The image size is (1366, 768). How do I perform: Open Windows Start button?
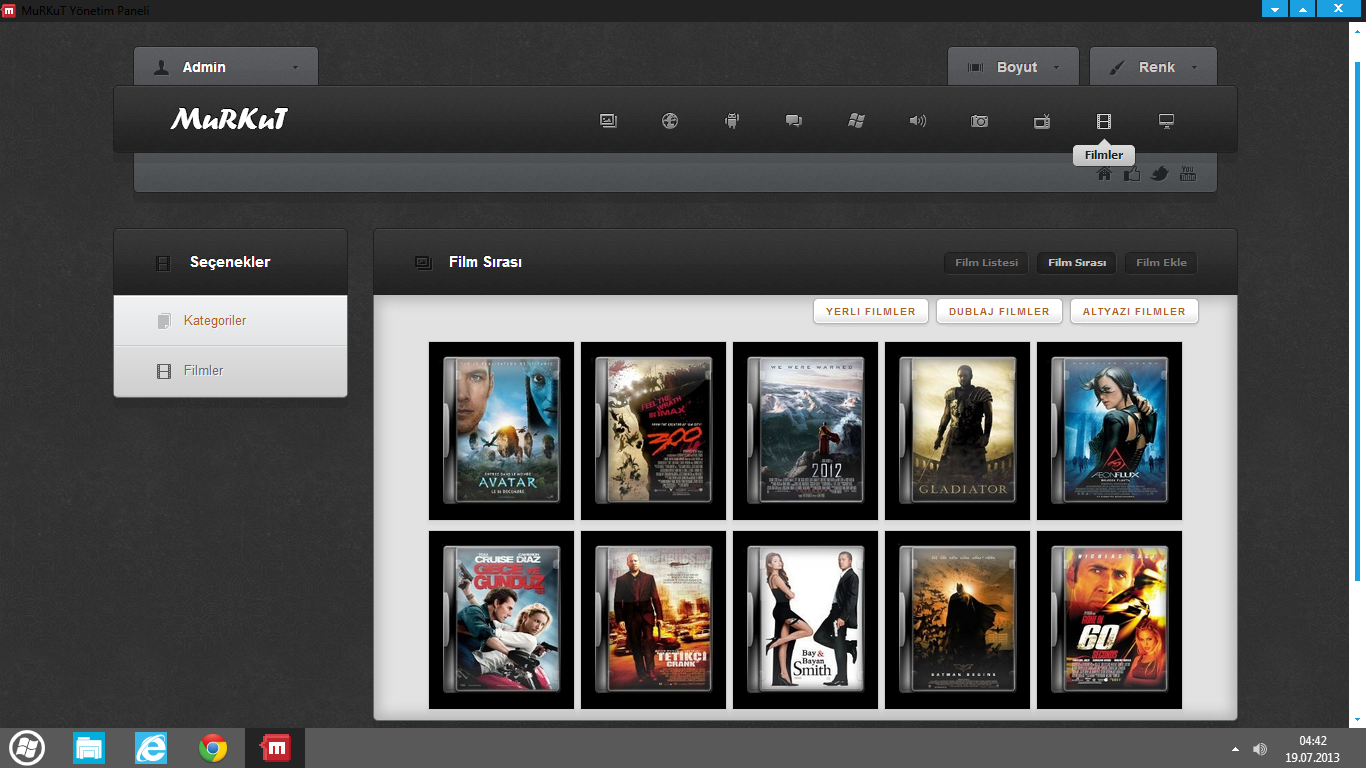pos(27,748)
